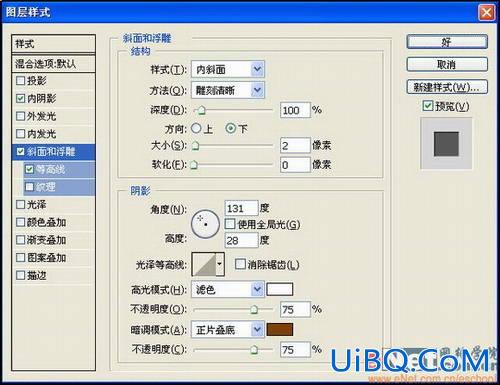Open the 暗调模式 shadow mode dropdown

[x=228, y=330]
